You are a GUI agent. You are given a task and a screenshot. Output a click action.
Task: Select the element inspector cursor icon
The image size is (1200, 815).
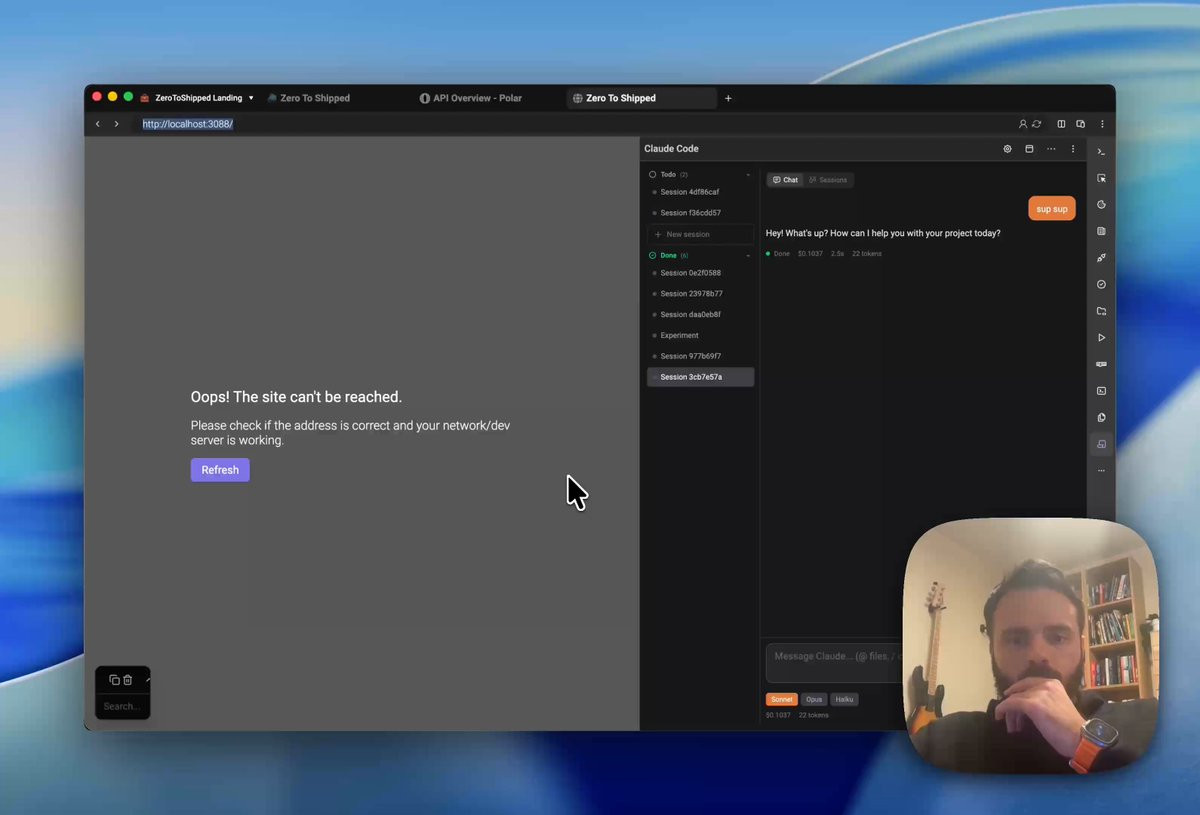[x=1101, y=178]
